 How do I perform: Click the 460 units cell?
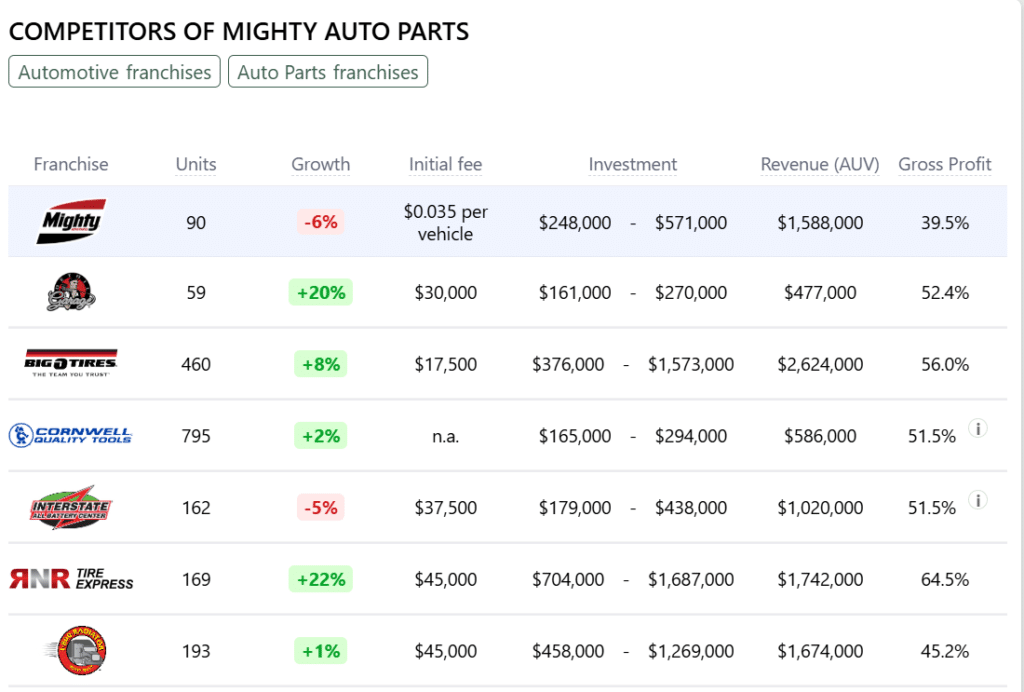pyautogui.click(x=196, y=364)
